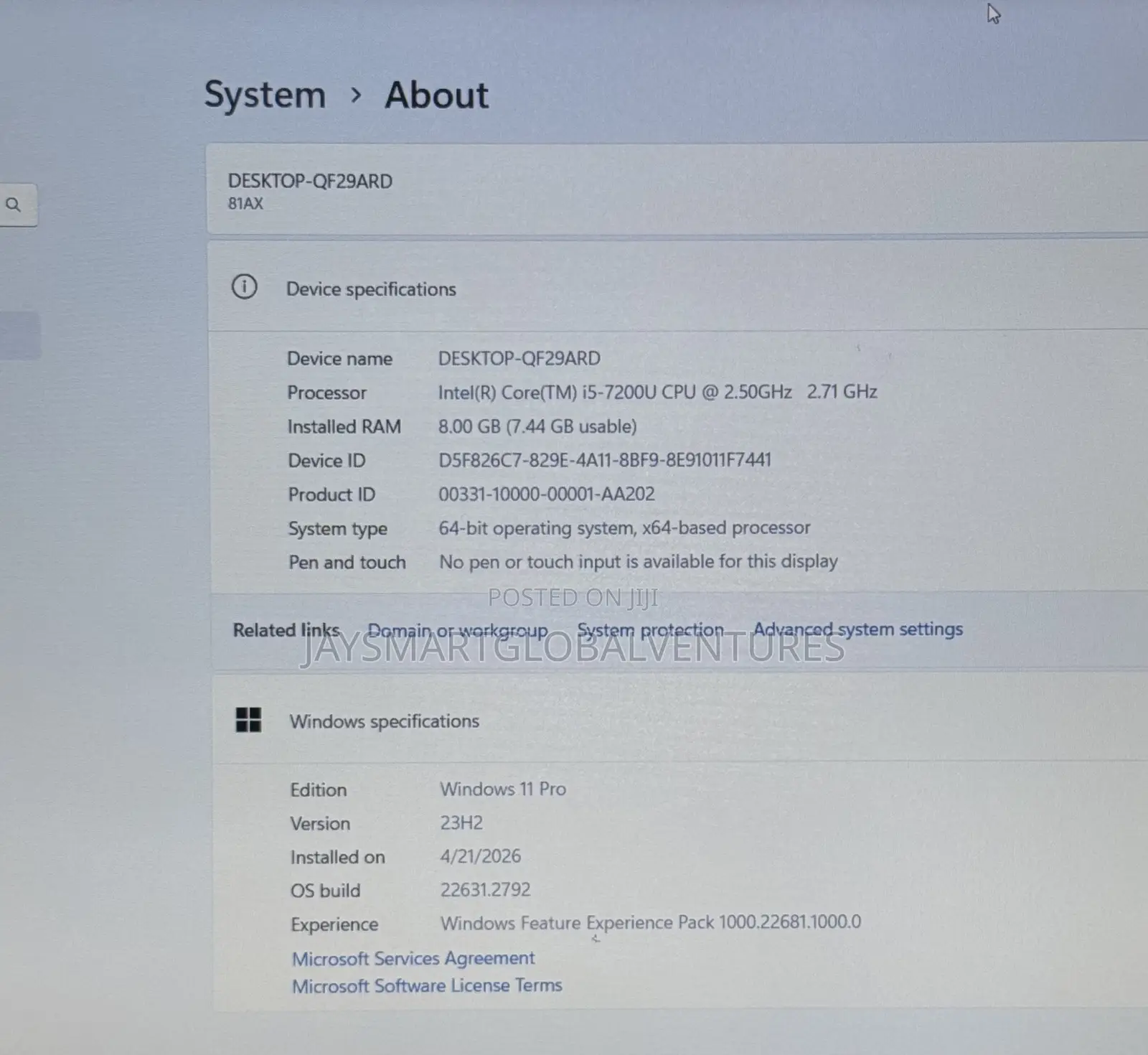Click the DESKTOP-QF29ARD header card at top
The height and width of the screenshot is (1055, 1148).
pos(677,189)
